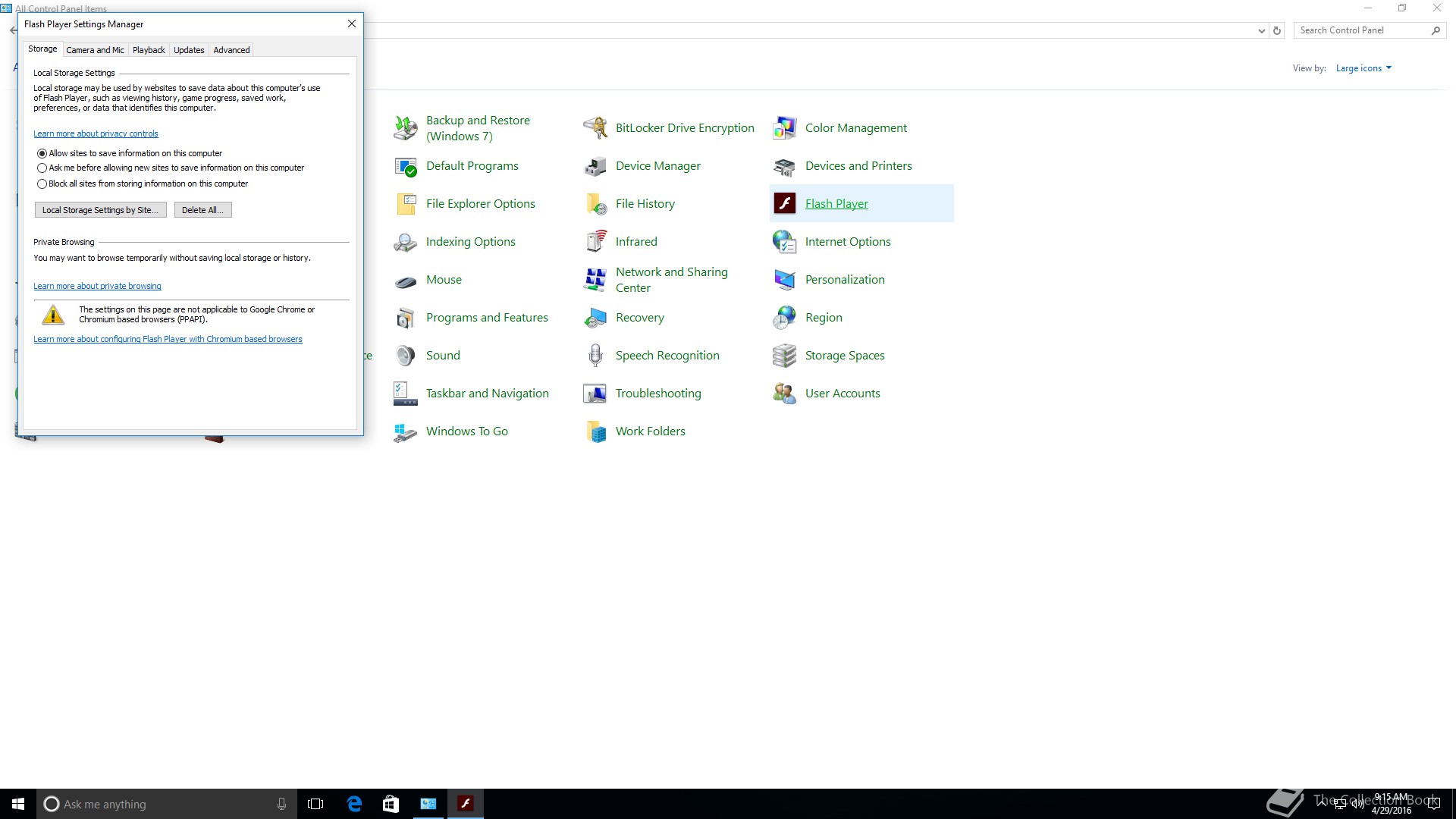Open the Storage Spaces icon
This screenshot has height=819, width=1456.
[x=785, y=356]
